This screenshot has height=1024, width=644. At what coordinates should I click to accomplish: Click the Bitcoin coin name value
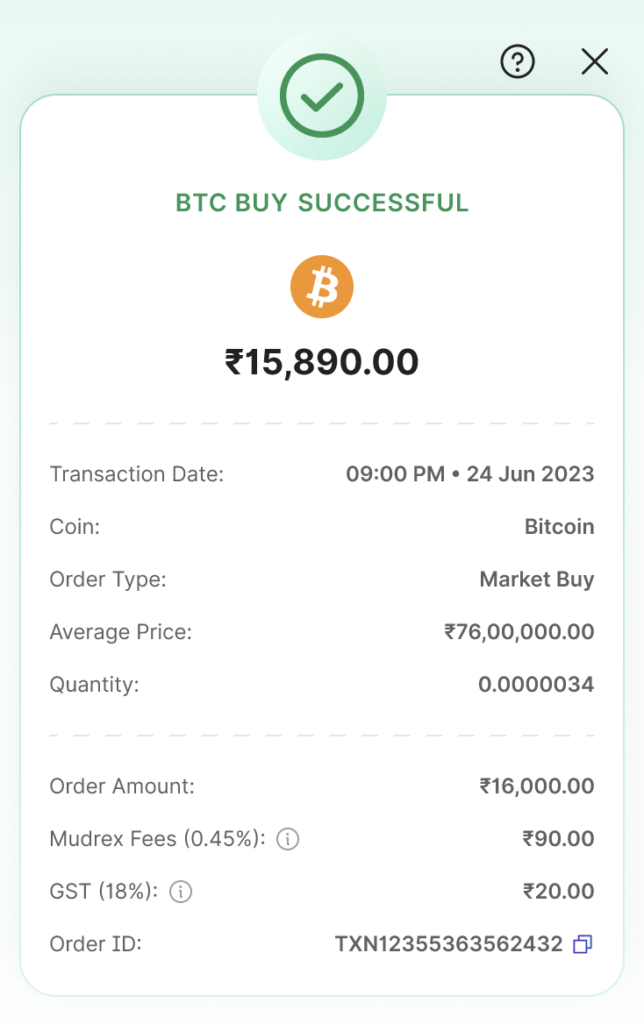point(559,526)
